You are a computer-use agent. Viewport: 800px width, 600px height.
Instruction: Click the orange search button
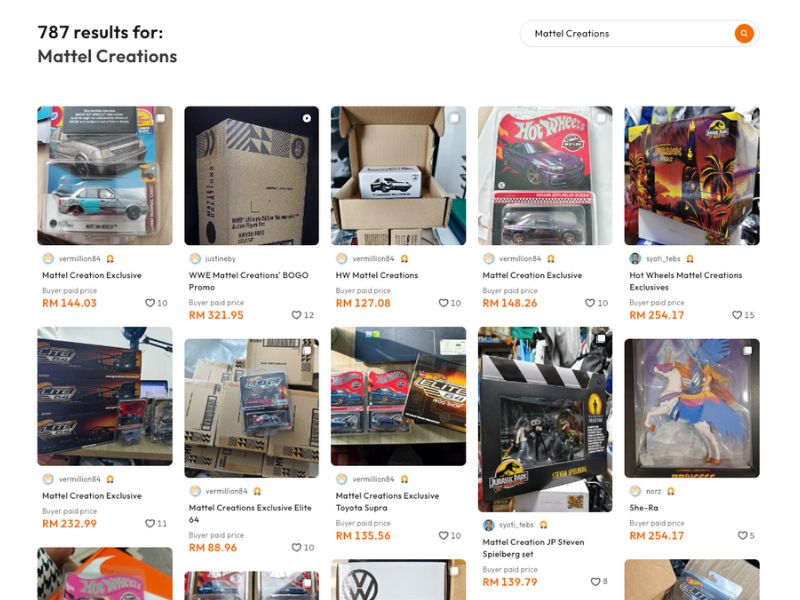744,34
